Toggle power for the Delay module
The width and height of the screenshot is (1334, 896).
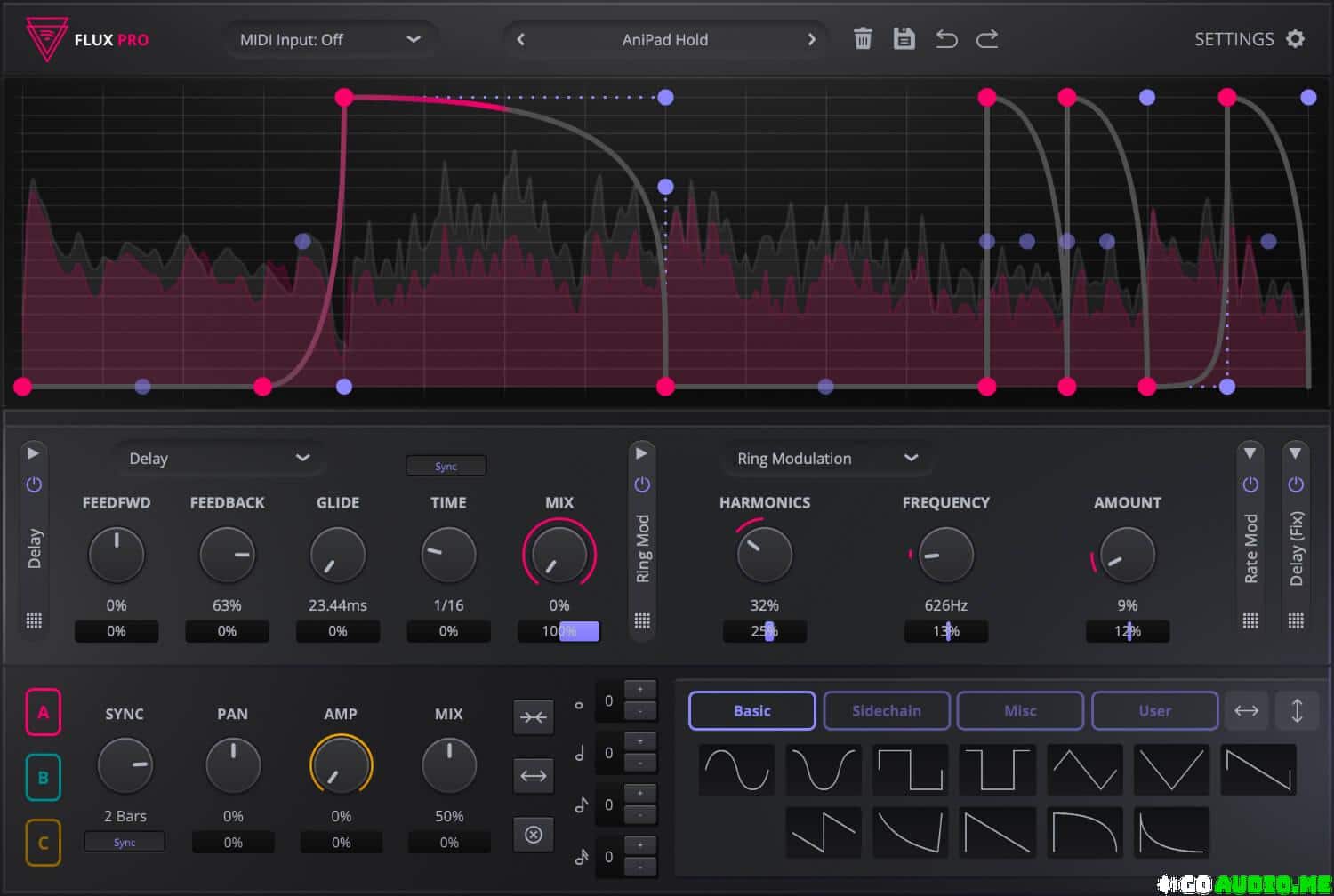click(x=34, y=484)
